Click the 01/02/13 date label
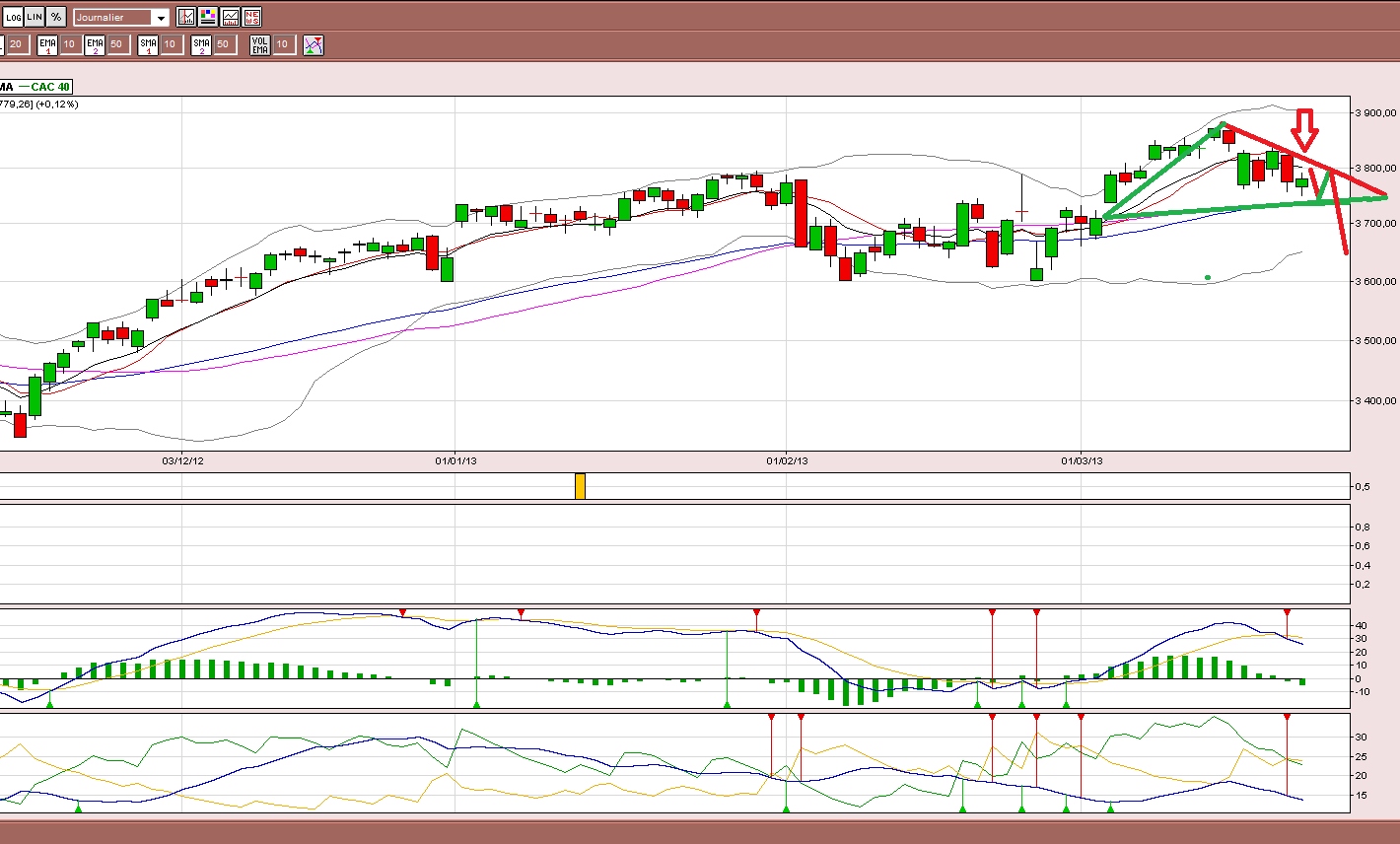The width and height of the screenshot is (1400, 844). (x=787, y=460)
